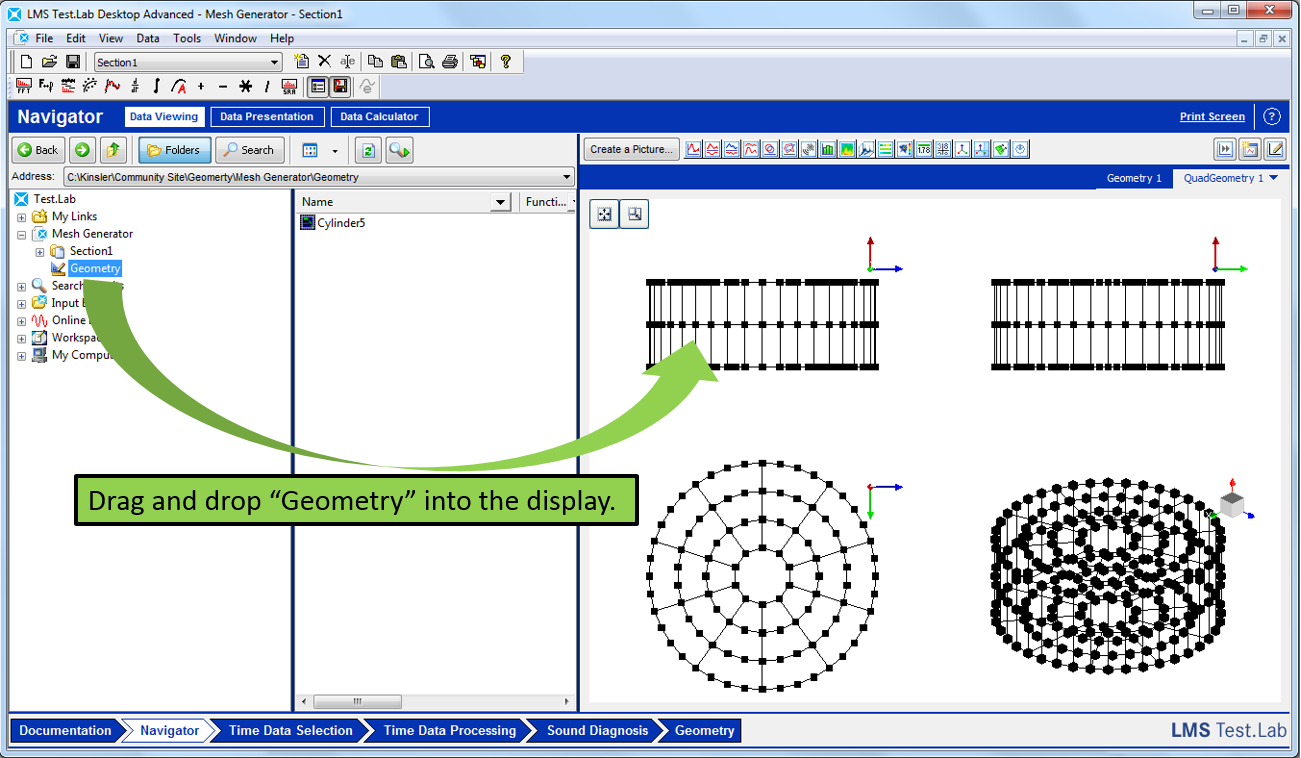This screenshot has width=1301, height=758.
Task: Click the Back button
Action: [38, 150]
